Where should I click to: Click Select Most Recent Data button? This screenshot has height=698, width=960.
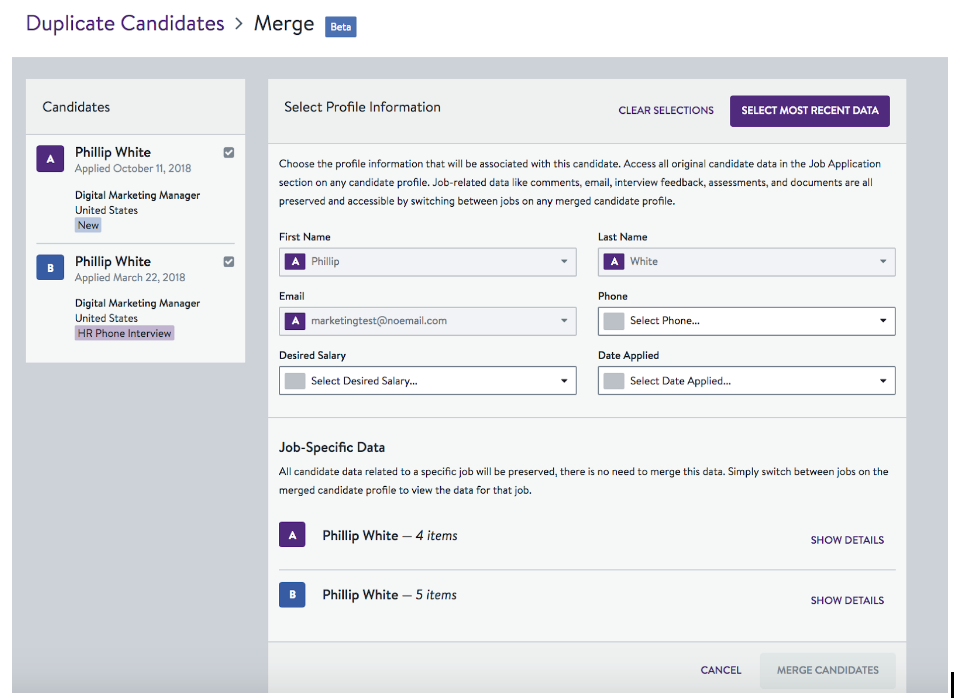pyautogui.click(x=809, y=111)
